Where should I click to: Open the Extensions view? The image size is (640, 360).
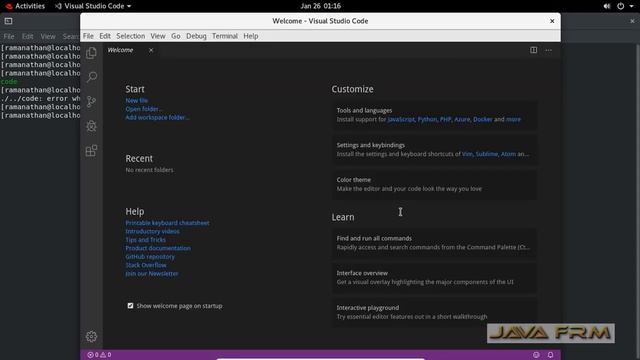91,151
